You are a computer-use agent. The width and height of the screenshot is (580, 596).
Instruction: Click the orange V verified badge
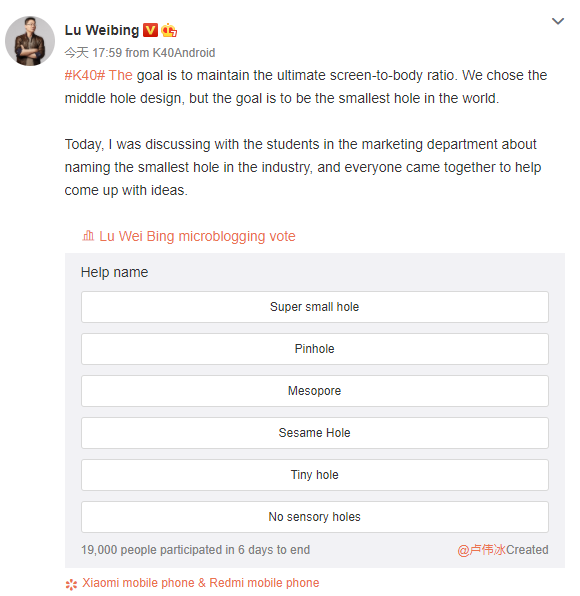click(150, 30)
